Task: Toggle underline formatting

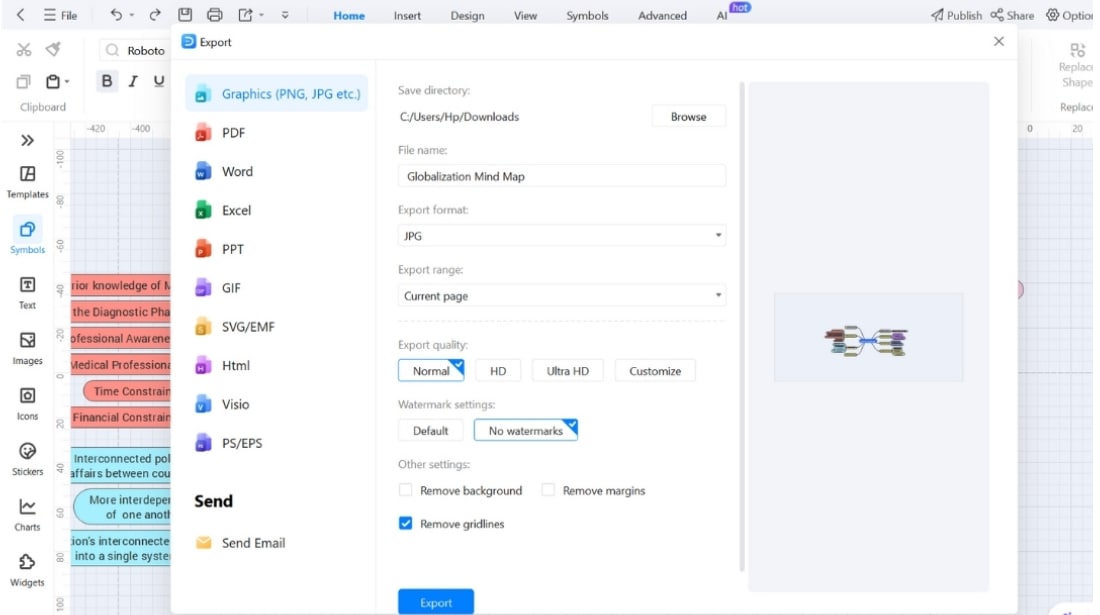Action: [159, 81]
